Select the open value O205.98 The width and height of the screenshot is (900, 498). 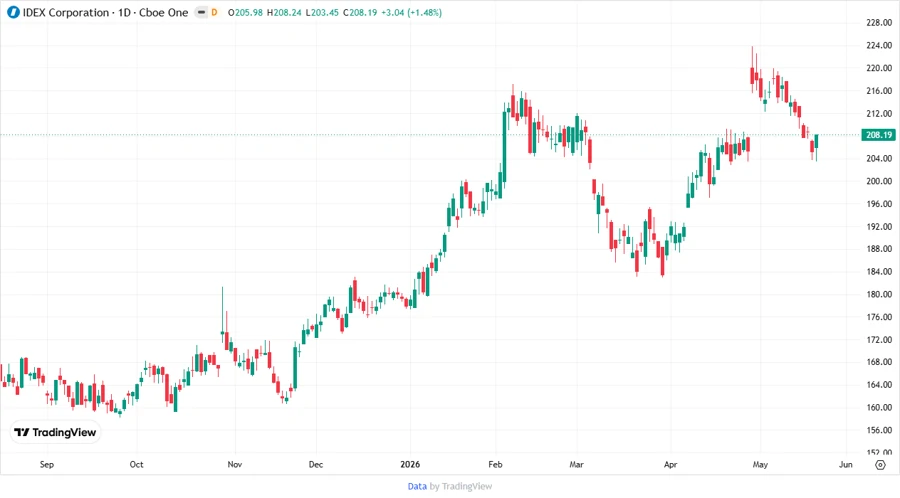pyautogui.click(x=245, y=13)
